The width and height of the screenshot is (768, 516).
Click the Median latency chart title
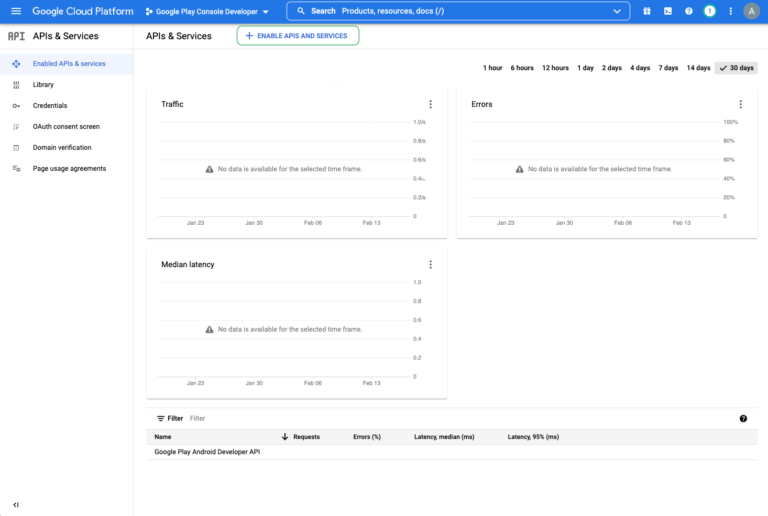pyautogui.click(x=188, y=264)
